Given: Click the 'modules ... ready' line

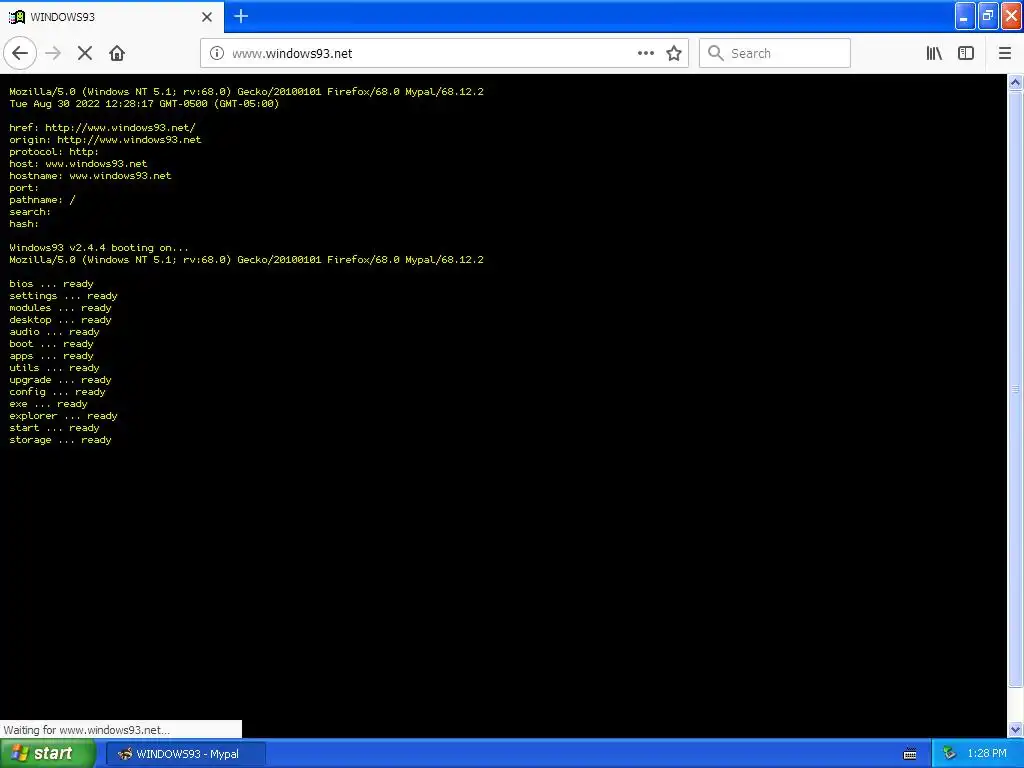Looking at the screenshot, I should click(x=60, y=308).
